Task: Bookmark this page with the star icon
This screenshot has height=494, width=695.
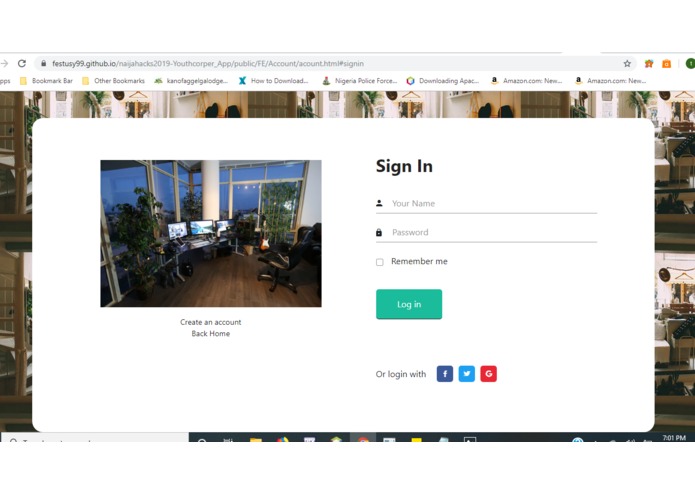Action: pyautogui.click(x=627, y=63)
